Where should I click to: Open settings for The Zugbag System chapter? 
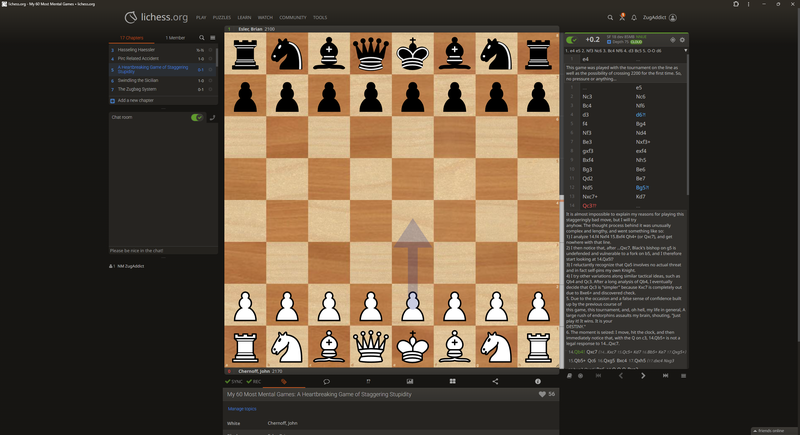point(210,89)
